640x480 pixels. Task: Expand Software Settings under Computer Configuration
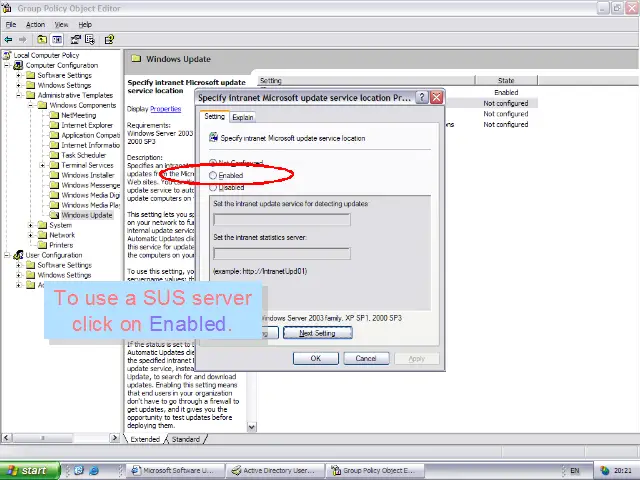[x=19, y=76]
